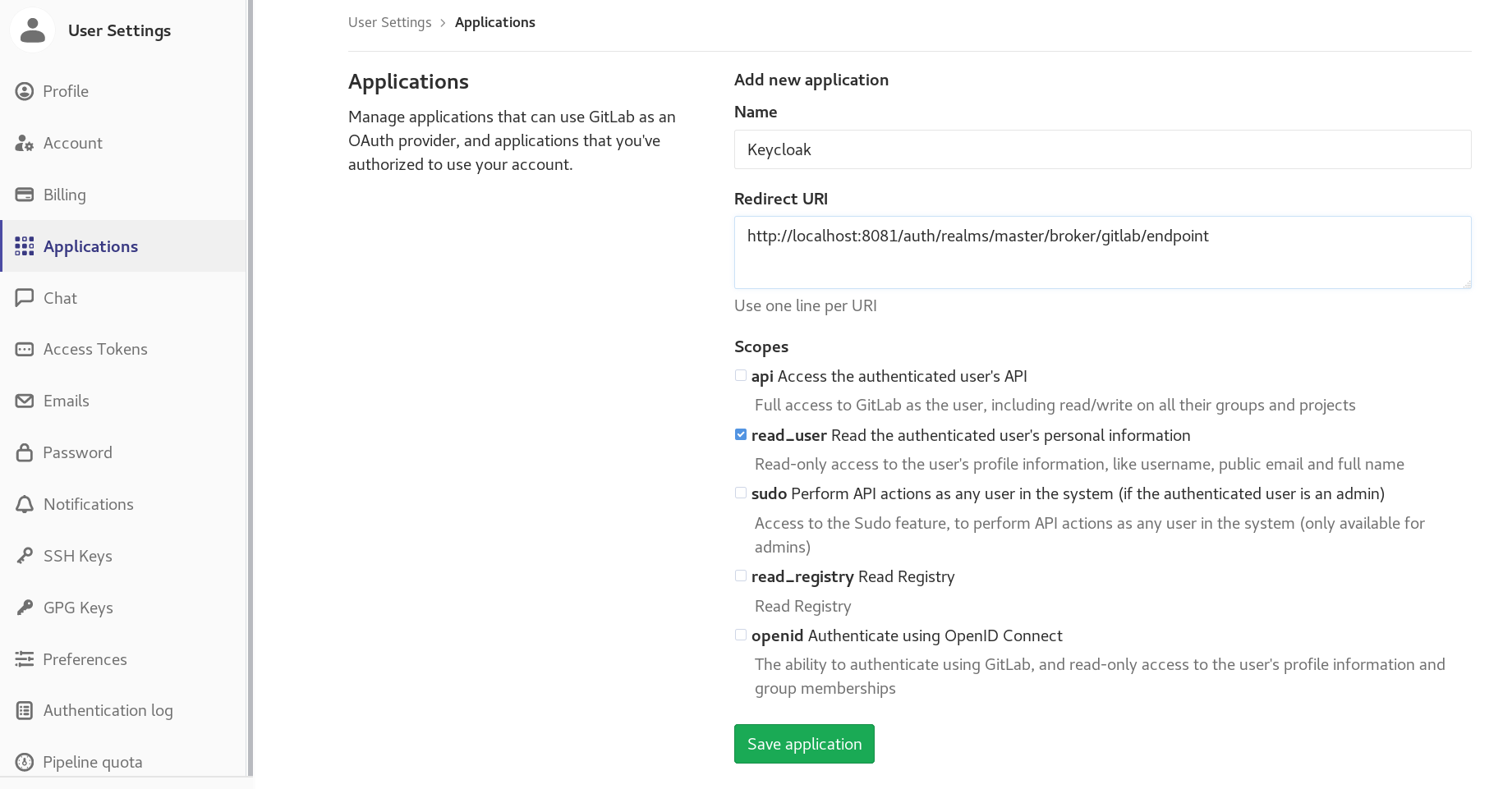Click the user avatar at the top
The image size is (1512, 789).
point(32,30)
